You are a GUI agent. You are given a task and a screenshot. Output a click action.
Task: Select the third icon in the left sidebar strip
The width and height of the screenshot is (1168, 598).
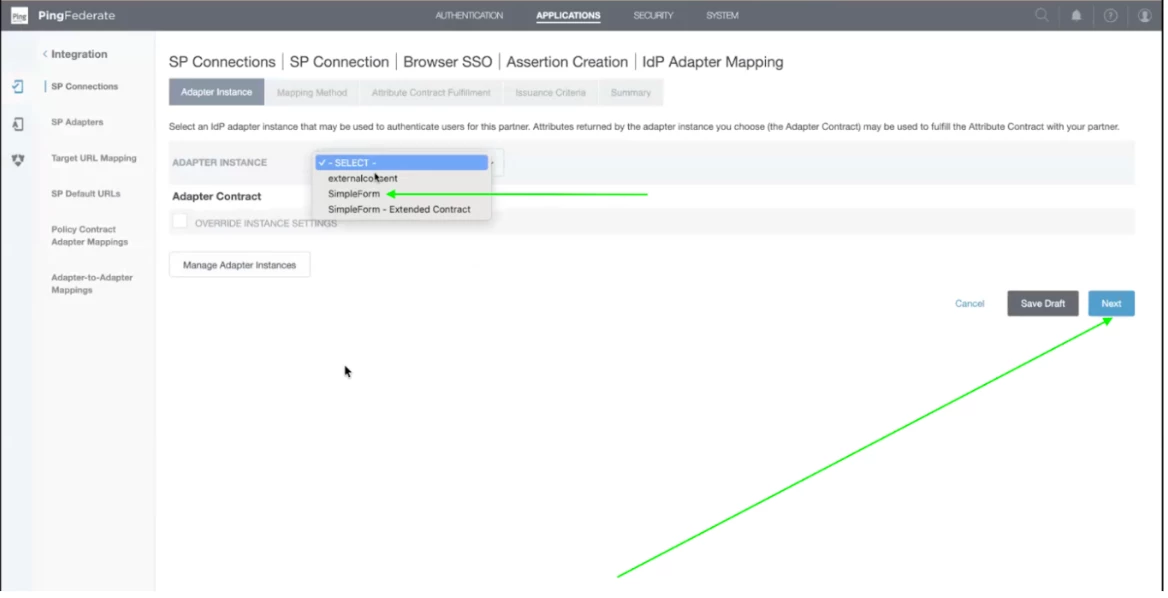18,159
